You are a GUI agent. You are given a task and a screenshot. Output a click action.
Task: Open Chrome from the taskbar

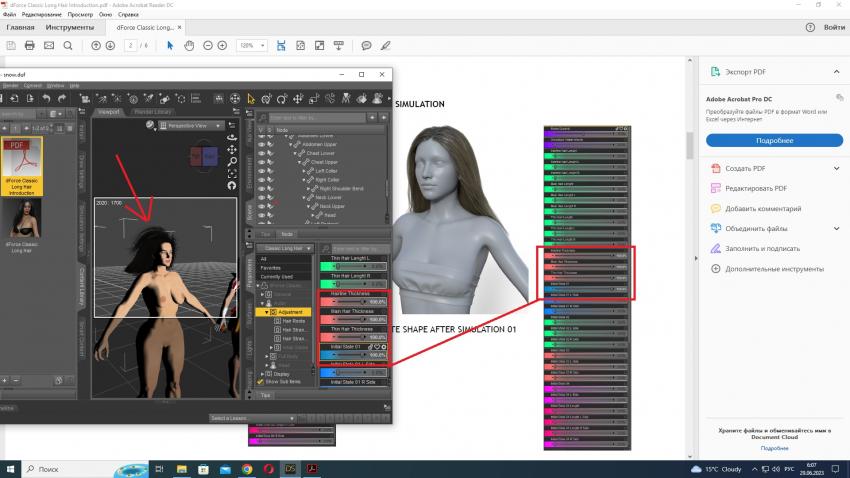(x=247, y=469)
